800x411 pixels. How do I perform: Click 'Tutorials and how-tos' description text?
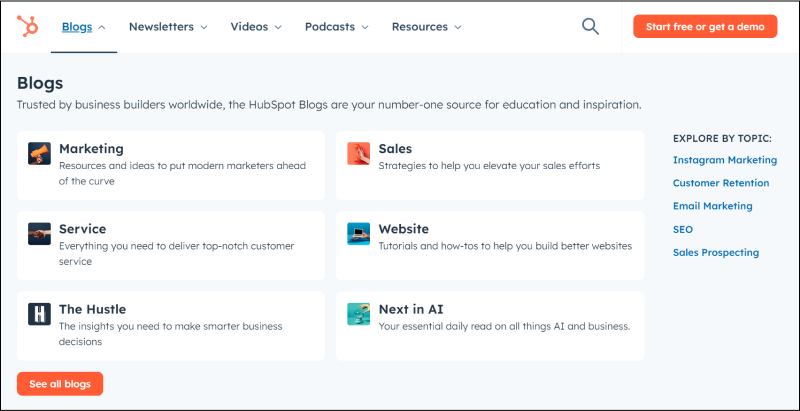tap(505, 246)
